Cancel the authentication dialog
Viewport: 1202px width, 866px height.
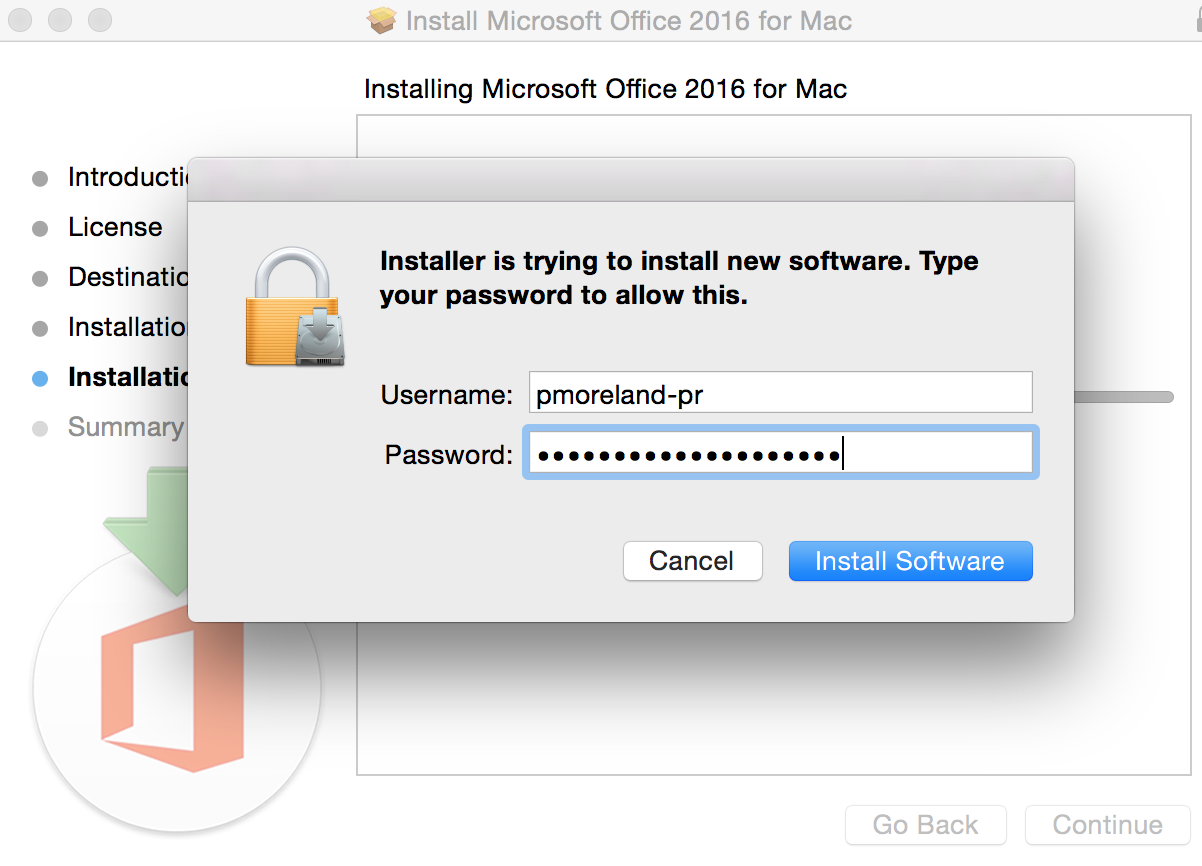tap(692, 561)
